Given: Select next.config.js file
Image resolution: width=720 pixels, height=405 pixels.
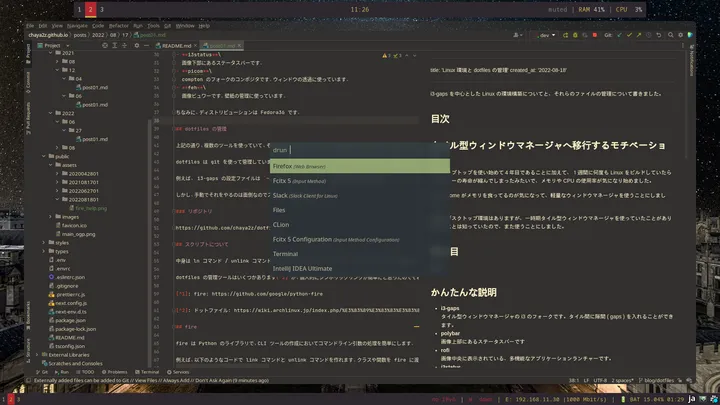Looking at the screenshot, I should coord(68,303).
